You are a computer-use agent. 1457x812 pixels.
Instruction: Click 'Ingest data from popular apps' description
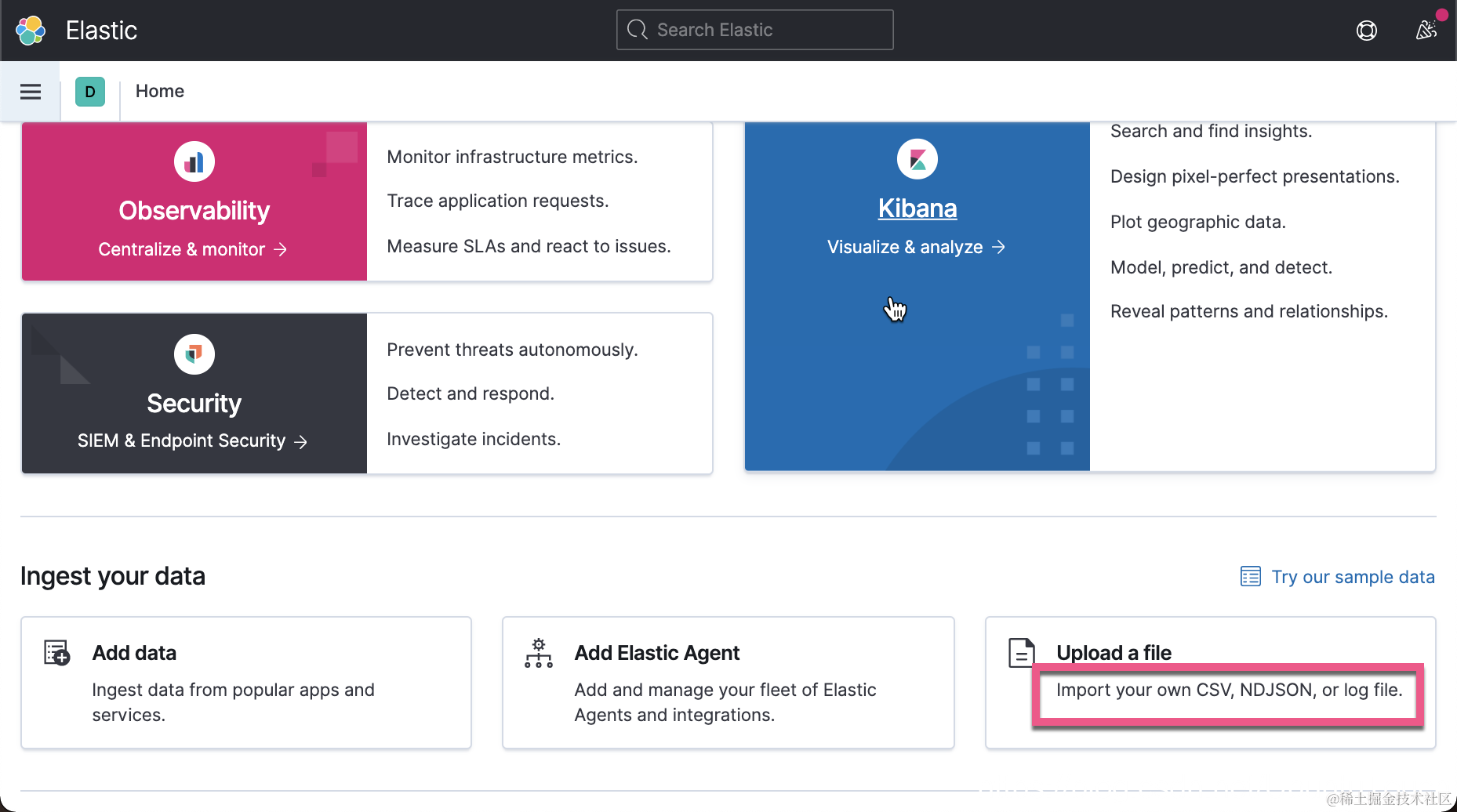pos(233,702)
